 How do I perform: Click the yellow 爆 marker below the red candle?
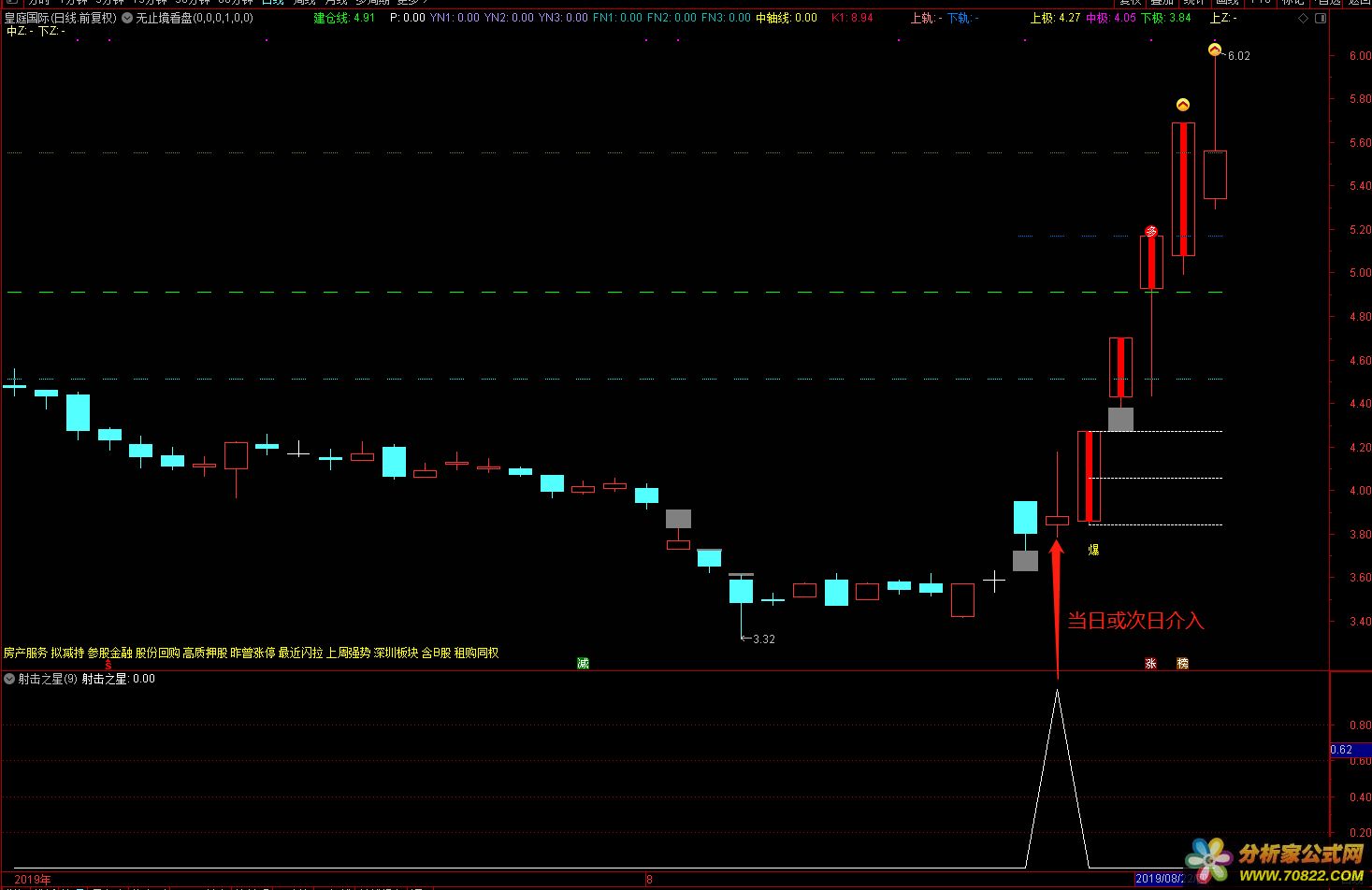[x=1093, y=550]
